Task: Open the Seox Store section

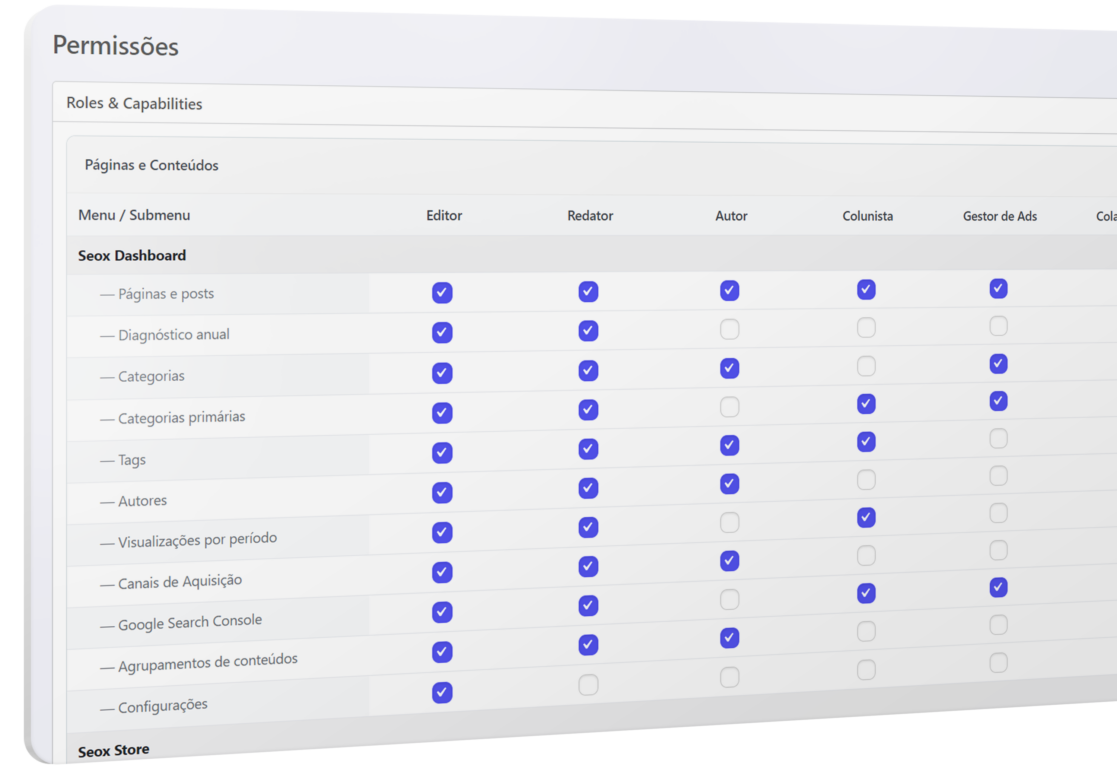Action: (x=114, y=750)
